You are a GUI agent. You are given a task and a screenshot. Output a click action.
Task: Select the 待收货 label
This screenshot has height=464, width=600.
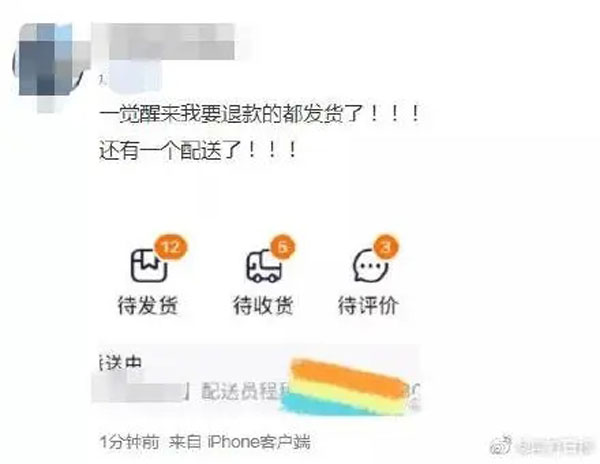[x=264, y=305]
